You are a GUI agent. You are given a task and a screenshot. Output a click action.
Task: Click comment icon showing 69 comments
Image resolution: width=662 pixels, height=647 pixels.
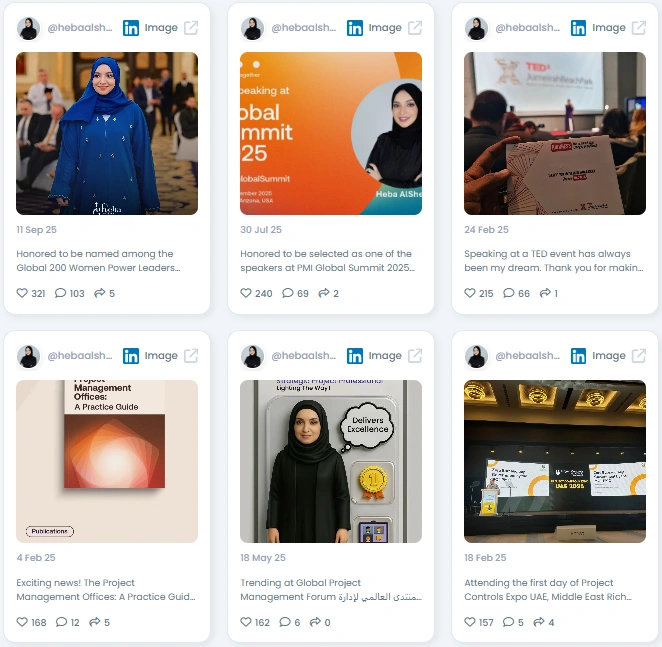[x=288, y=293]
